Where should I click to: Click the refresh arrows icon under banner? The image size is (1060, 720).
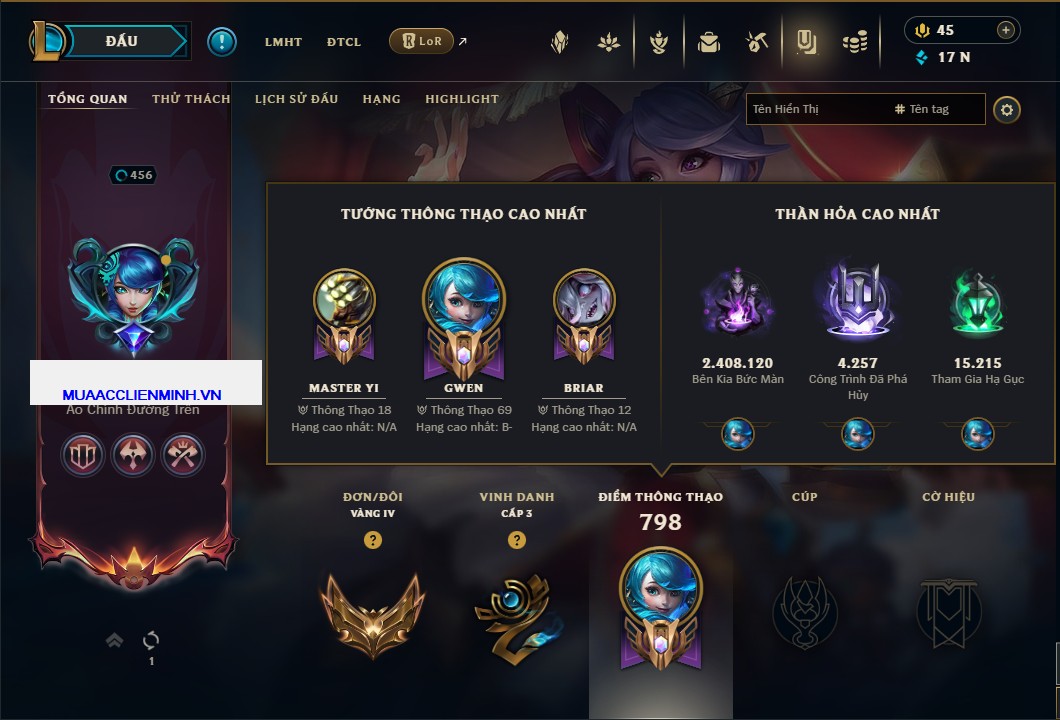point(151,640)
